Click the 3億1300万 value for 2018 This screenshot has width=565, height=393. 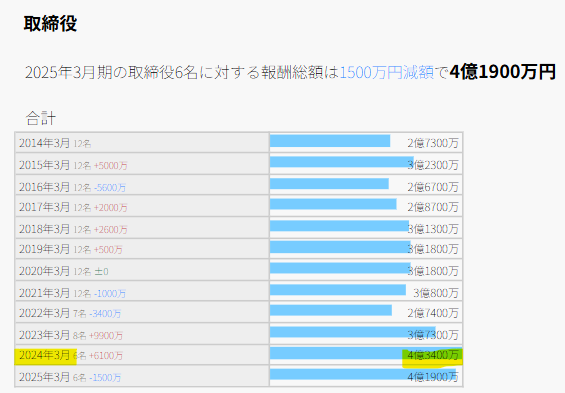[x=433, y=229]
